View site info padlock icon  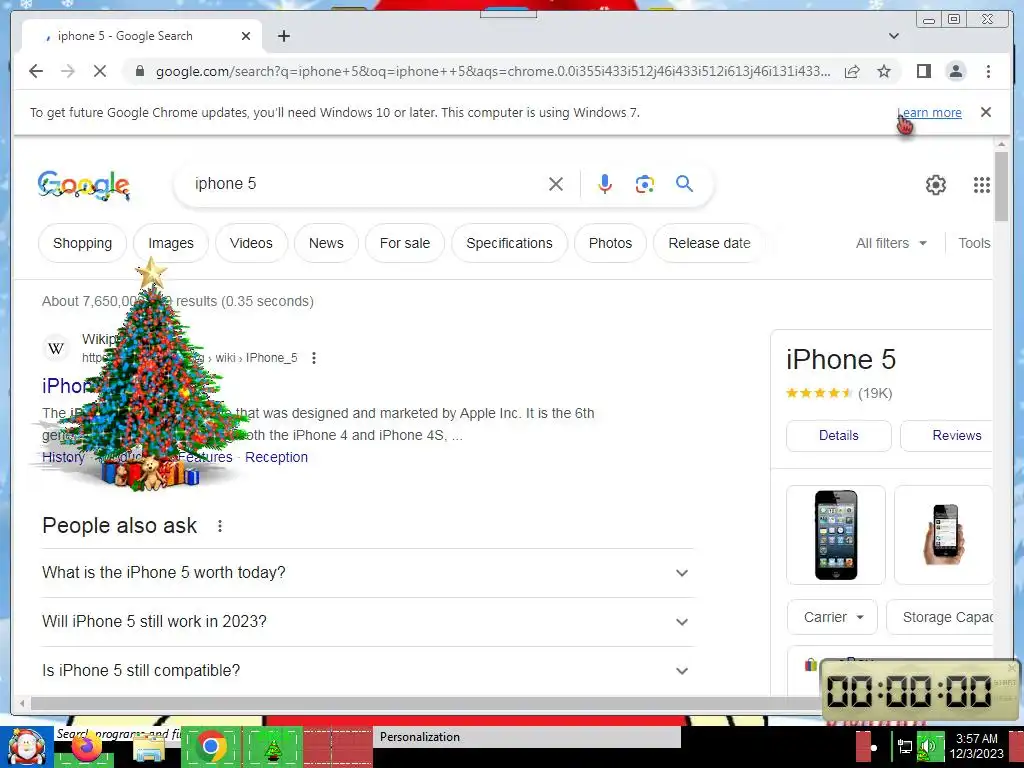[140, 71]
